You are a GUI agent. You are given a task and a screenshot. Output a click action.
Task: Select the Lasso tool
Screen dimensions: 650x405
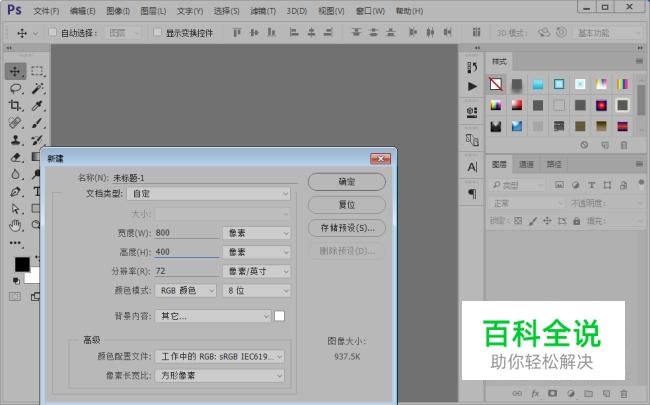tap(15, 88)
